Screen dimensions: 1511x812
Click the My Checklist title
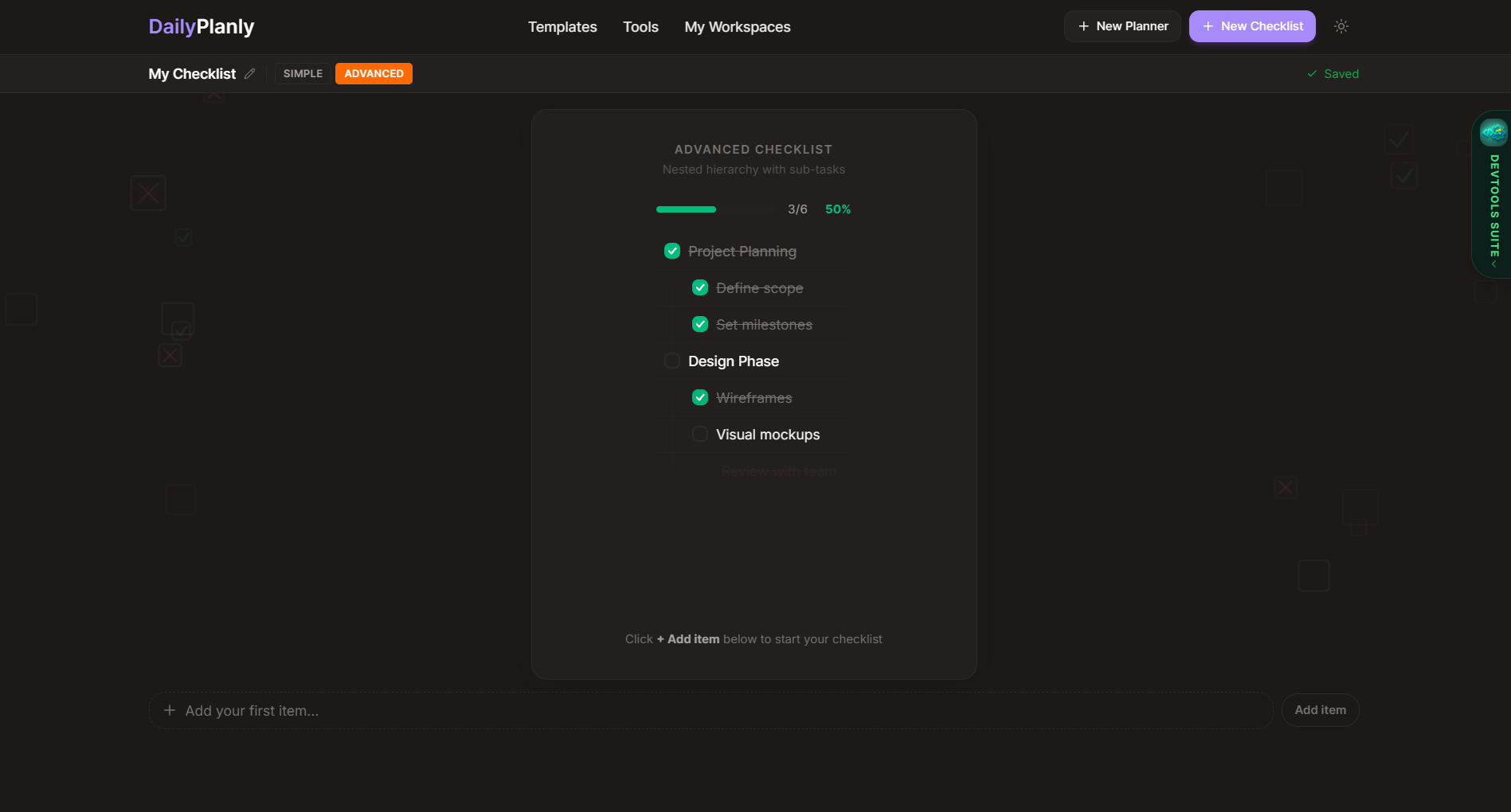pos(192,73)
